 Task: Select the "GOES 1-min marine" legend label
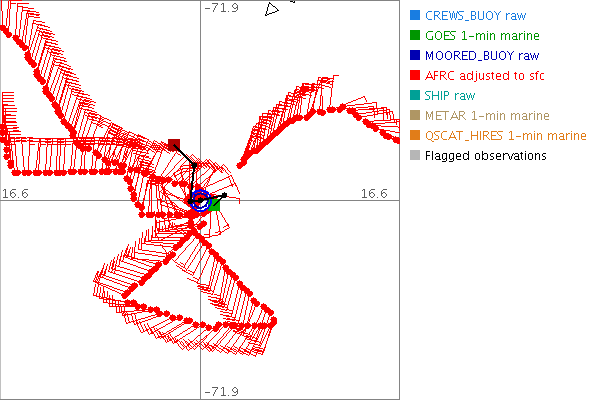pos(479,36)
